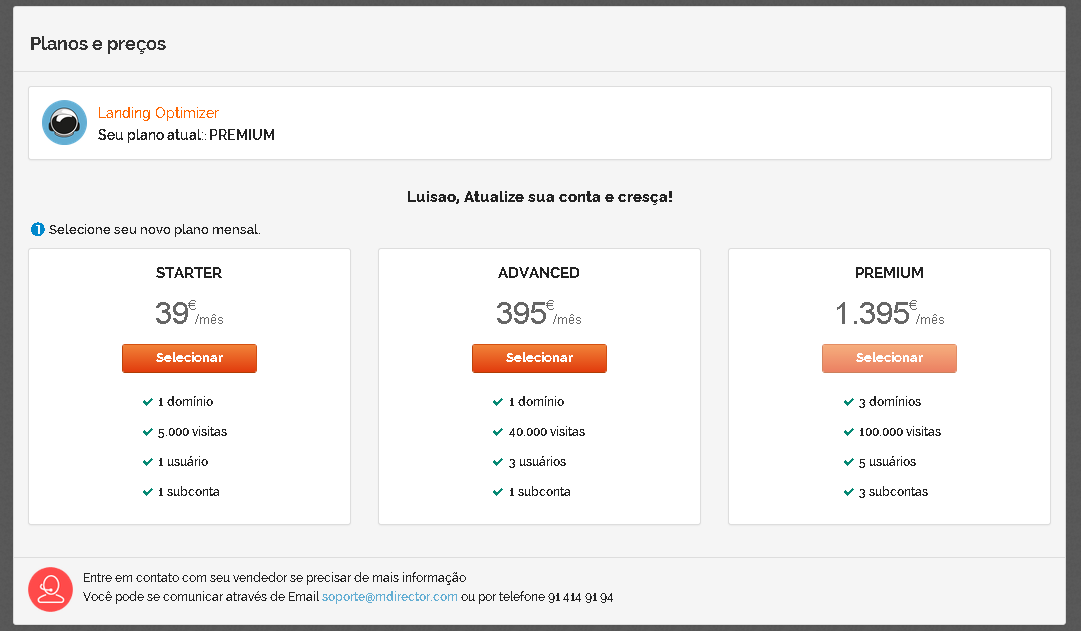Click checkmark next to PREMIUM 5 usuários
Screen dimensions: 1081x631
pyautogui.click(x=848, y=462)
